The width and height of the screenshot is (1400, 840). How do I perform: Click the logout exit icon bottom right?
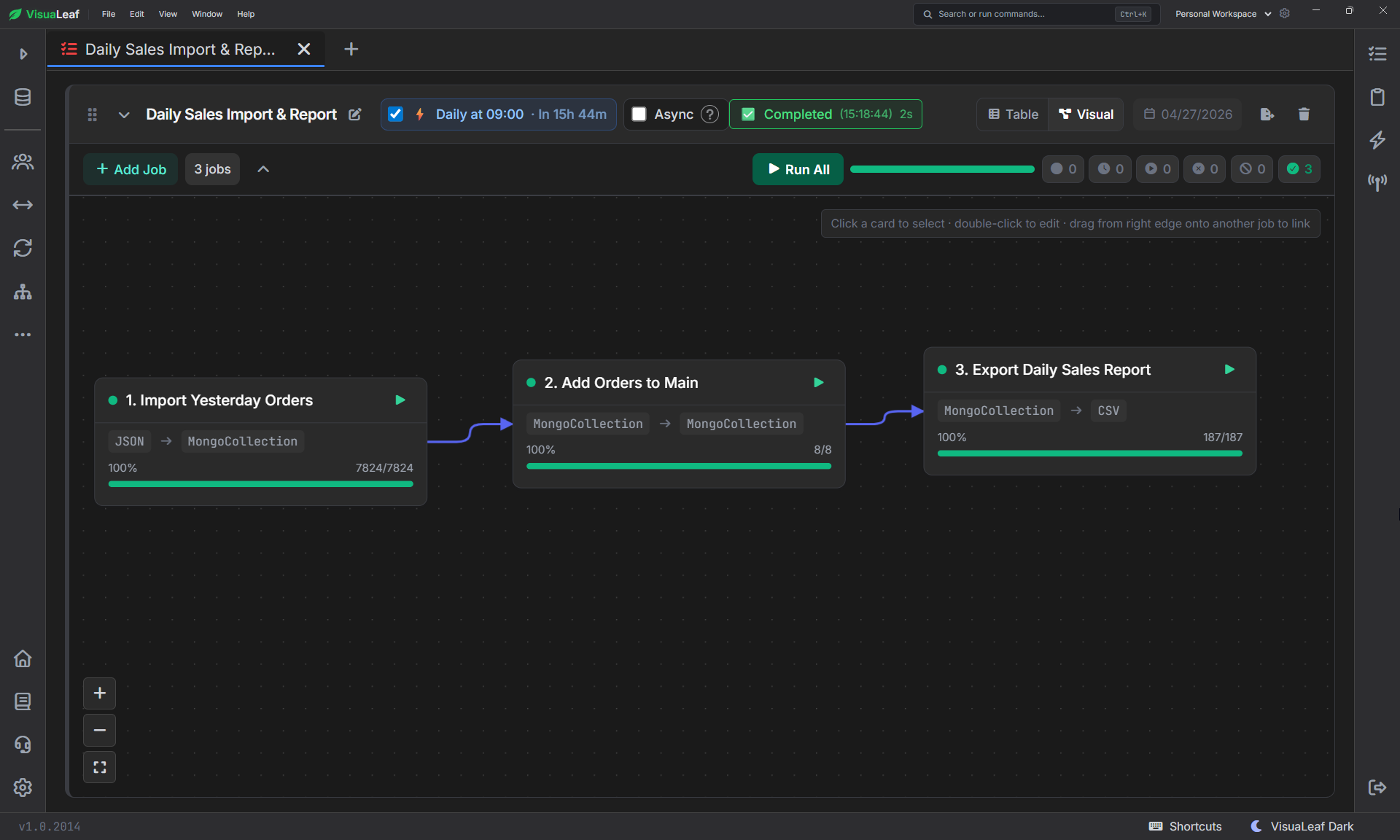tap(1377, 787)
